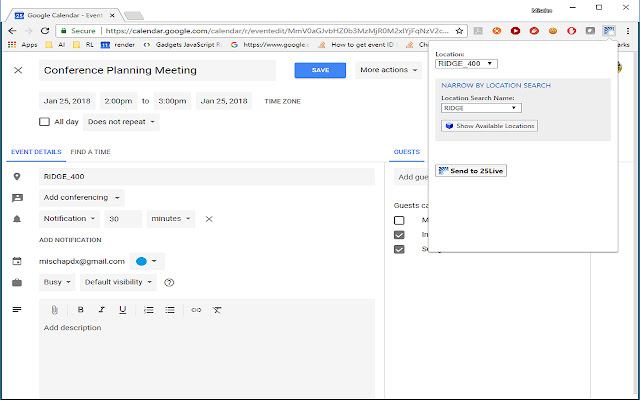Switch to the Guests tab
Viewport: 640px width, 400px height.
coord(407,152)
